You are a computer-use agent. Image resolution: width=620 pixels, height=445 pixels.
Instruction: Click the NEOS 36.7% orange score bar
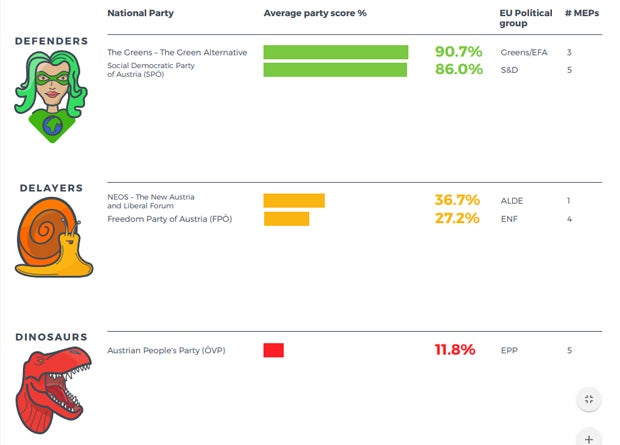coord(294,201)
